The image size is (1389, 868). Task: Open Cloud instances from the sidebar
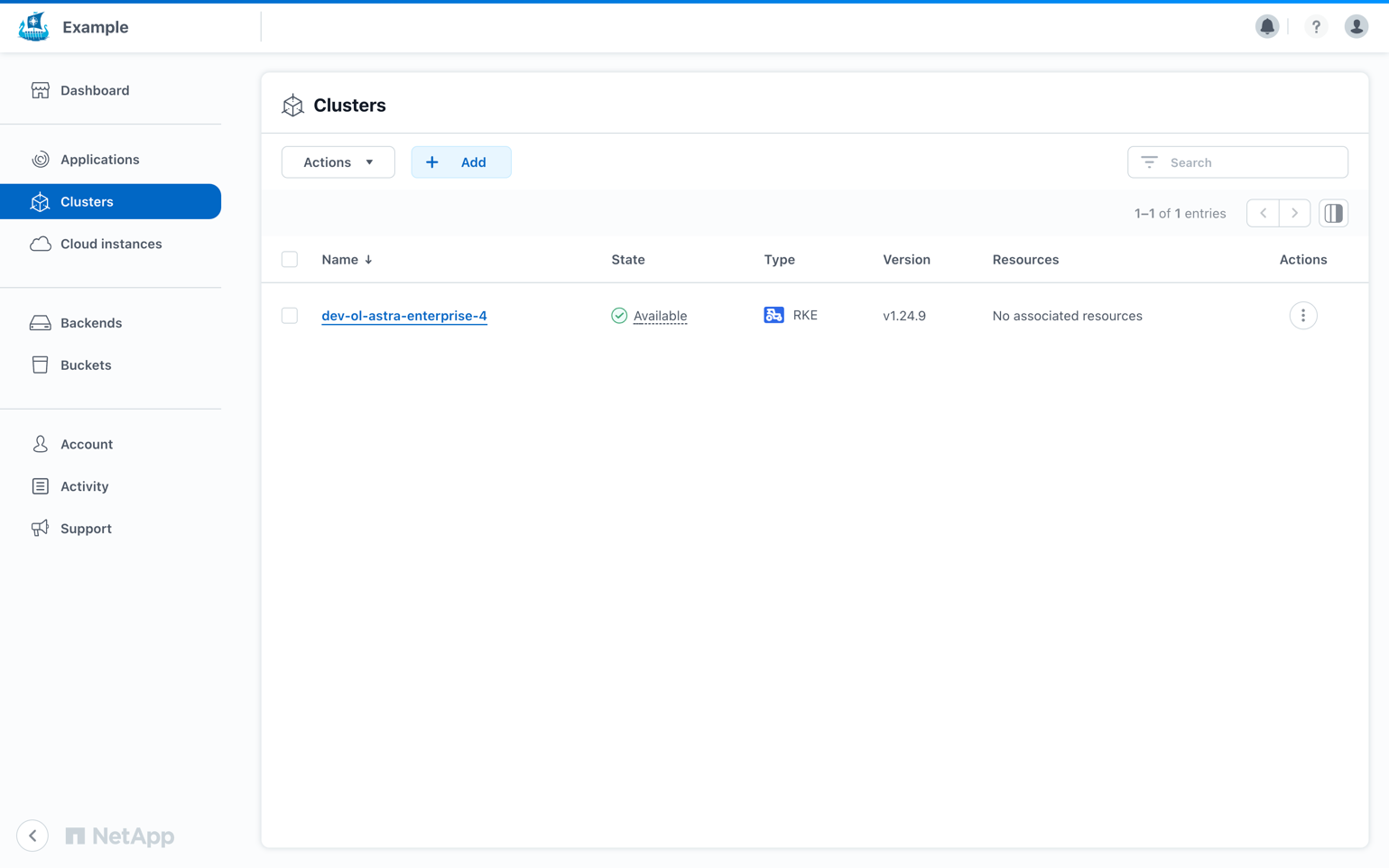click(111, 244)
